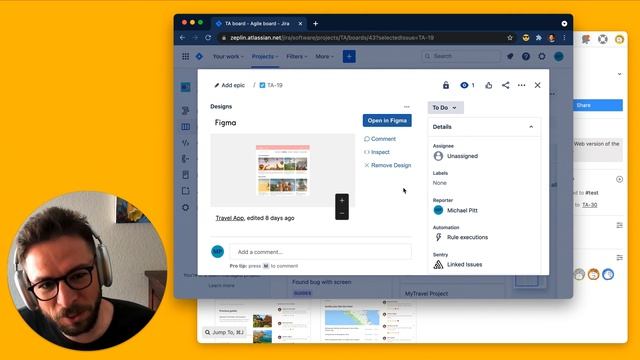Focus the Jira Search field
The image size is (640, 360).
(461, 56)
